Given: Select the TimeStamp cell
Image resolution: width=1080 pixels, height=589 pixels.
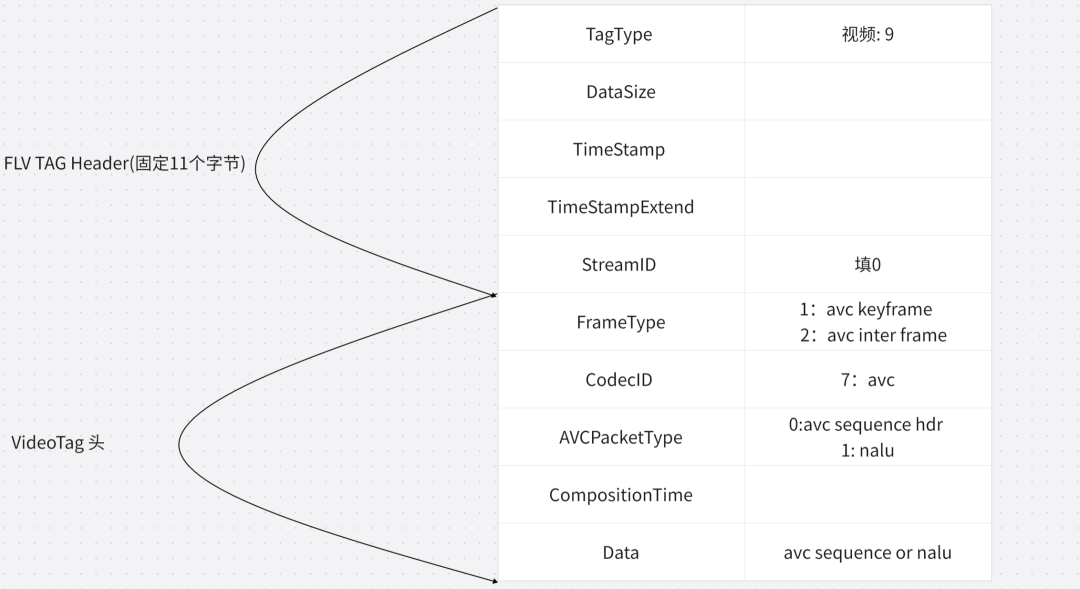Looking at the screenshot, I should pyautogui.click(x=619, y=150).
